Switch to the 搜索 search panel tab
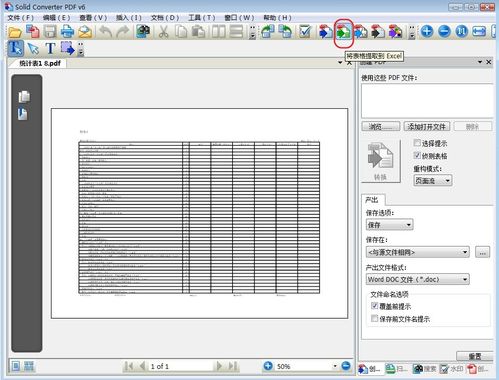 [x=425, y=369]
